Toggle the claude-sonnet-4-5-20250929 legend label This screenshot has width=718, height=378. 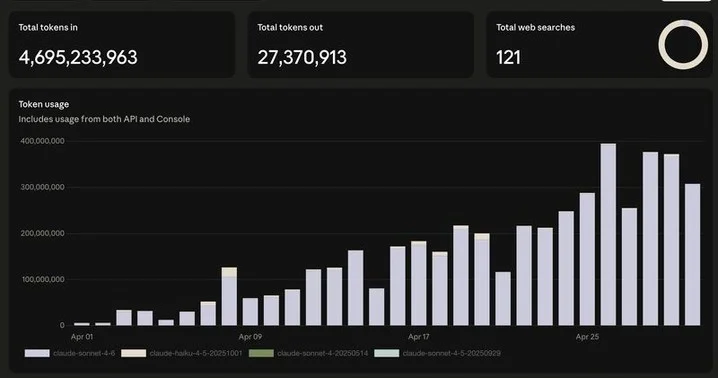[x=451, y=353]
